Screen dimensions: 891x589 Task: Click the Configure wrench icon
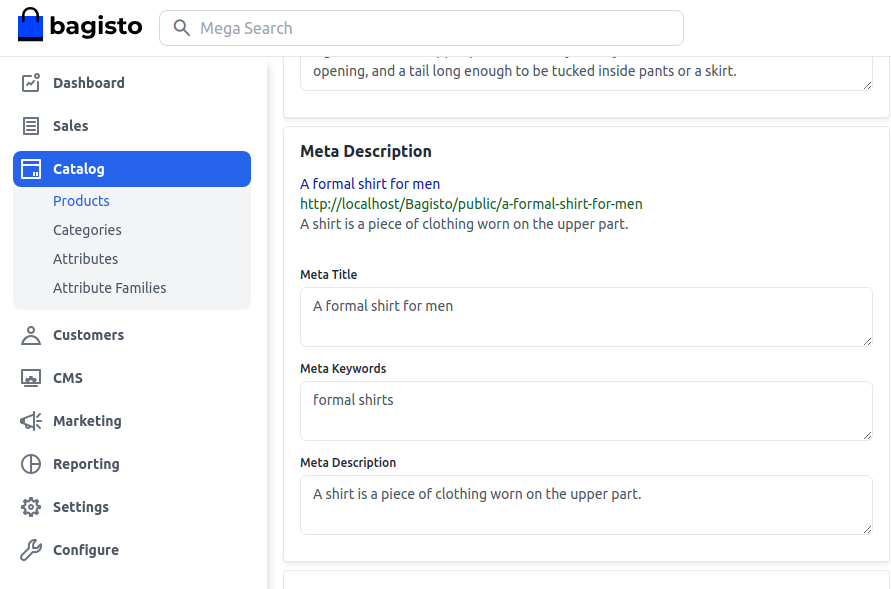(30, 550)
